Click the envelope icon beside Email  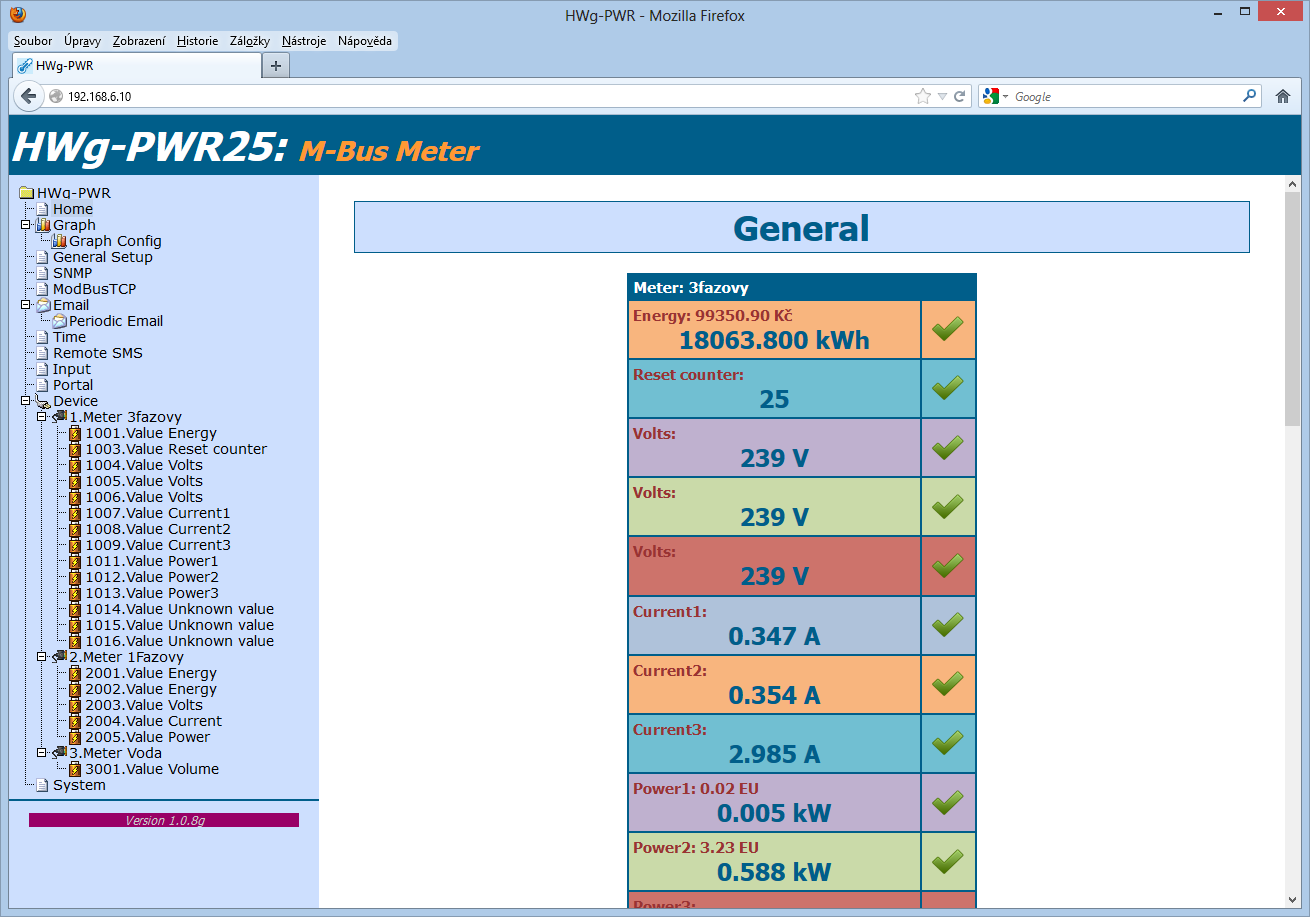click(43, 305)
